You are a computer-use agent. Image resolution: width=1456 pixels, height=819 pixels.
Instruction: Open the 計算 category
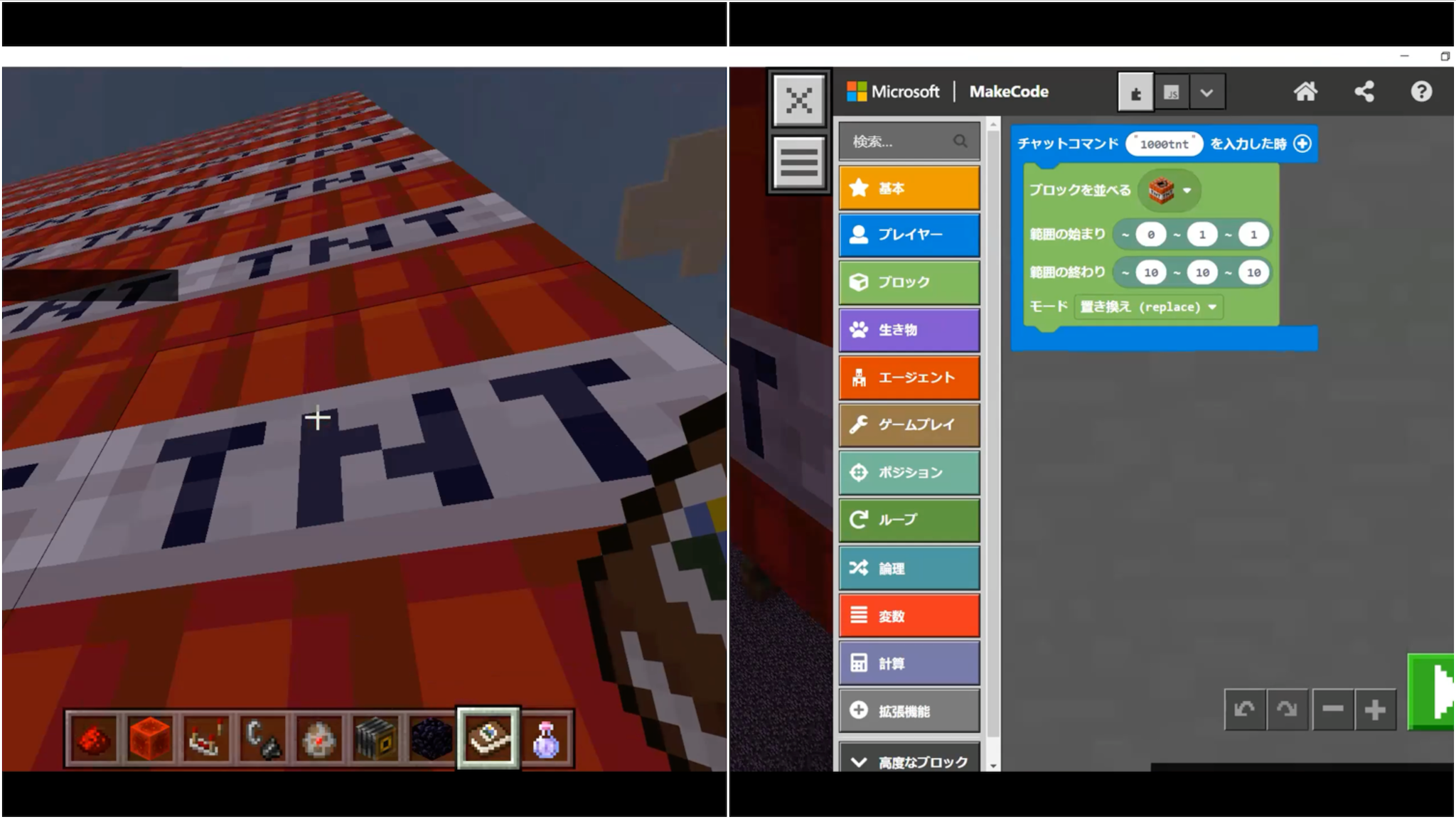909,663
